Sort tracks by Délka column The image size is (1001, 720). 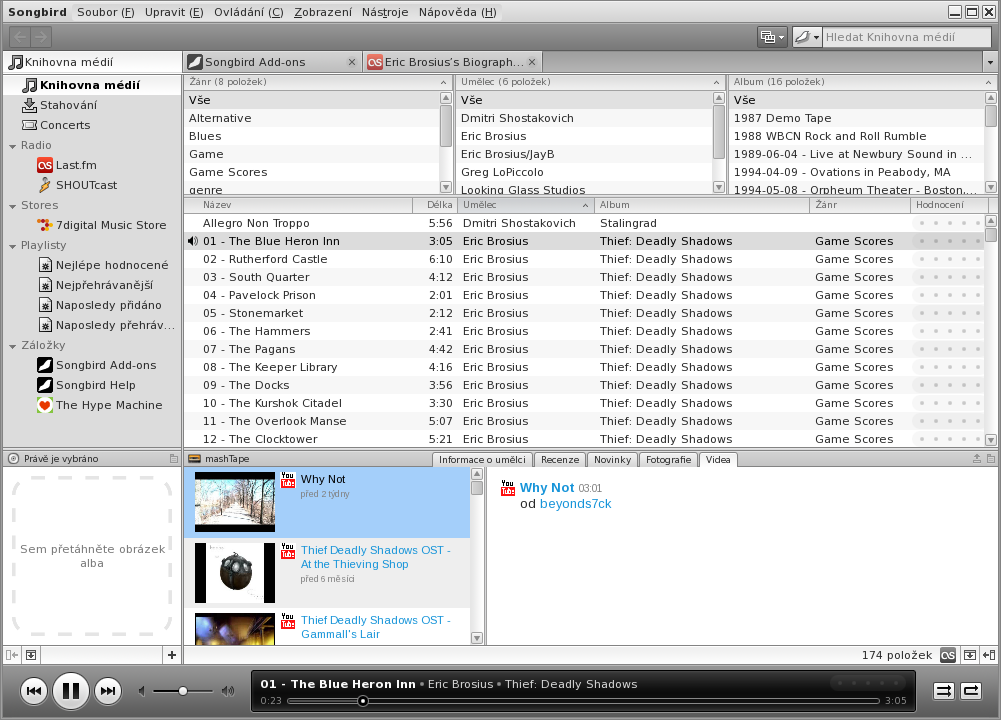[433, 205]
